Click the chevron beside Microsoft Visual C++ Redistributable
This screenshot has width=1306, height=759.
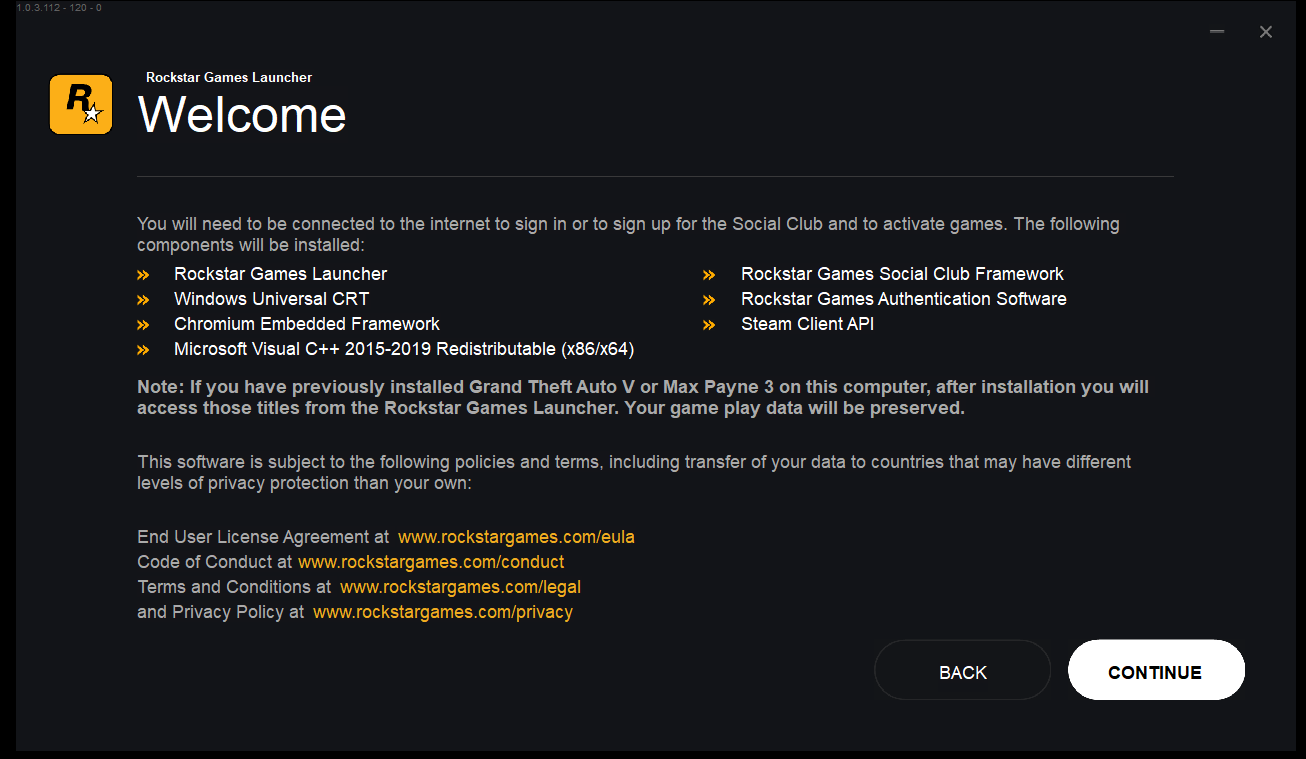[x=144, y=349]
